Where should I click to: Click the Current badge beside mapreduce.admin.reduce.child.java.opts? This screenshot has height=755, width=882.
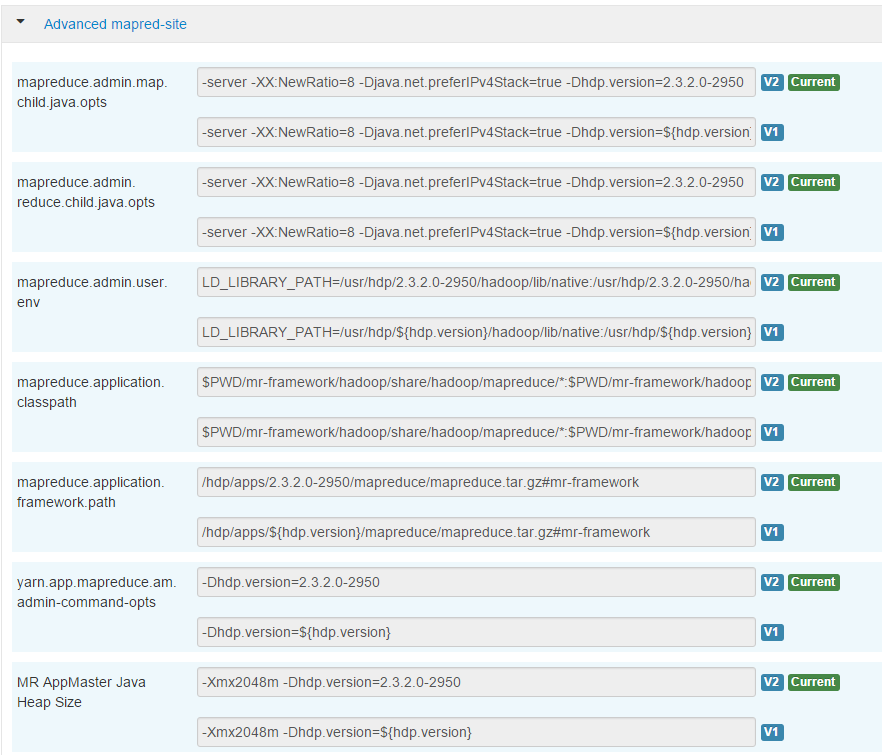[813, 182]
